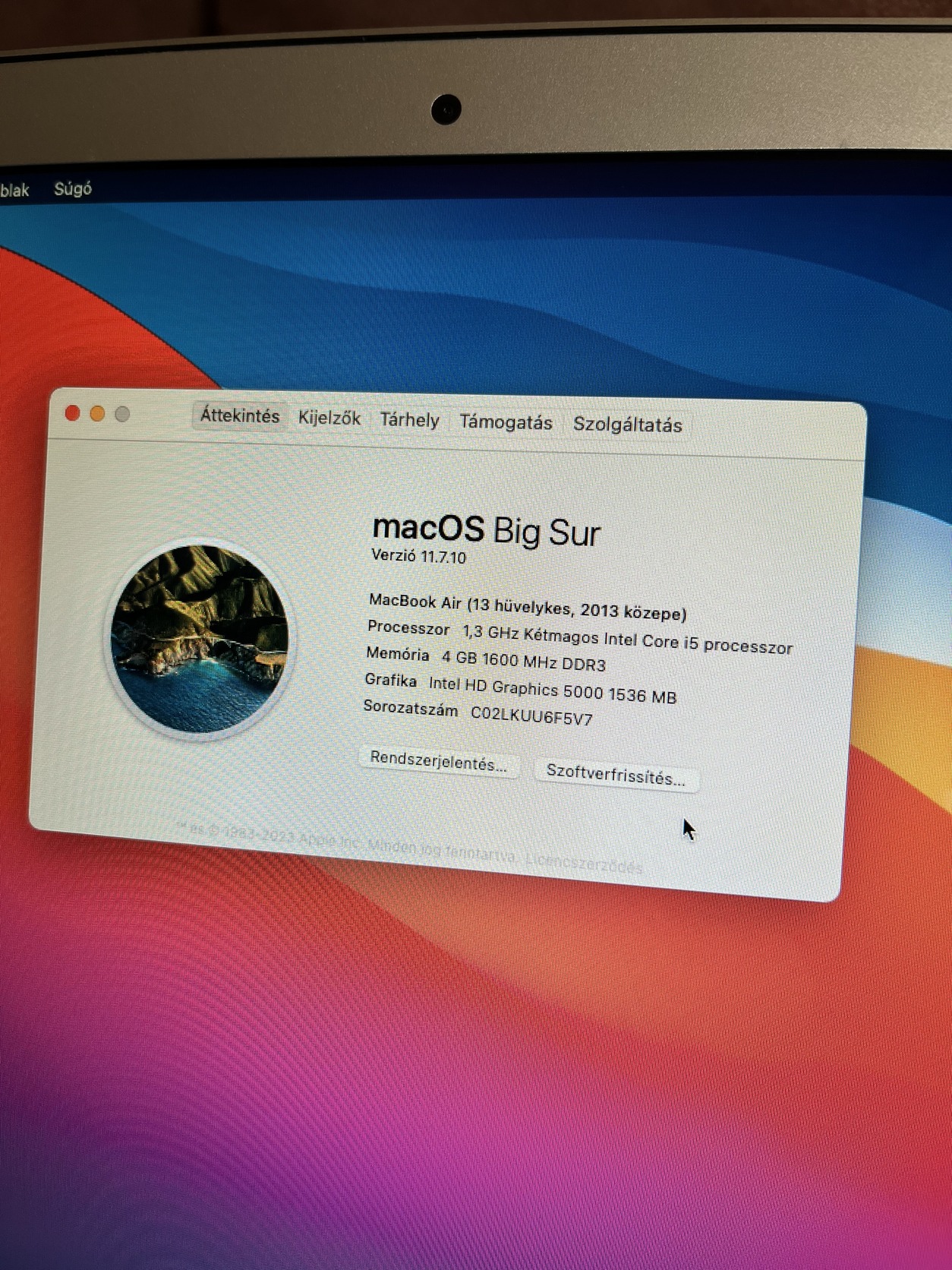Screen dimensions: 952x1270
Task: Click the Verzió 11.7.10 text
Action: tap(418, 556)
